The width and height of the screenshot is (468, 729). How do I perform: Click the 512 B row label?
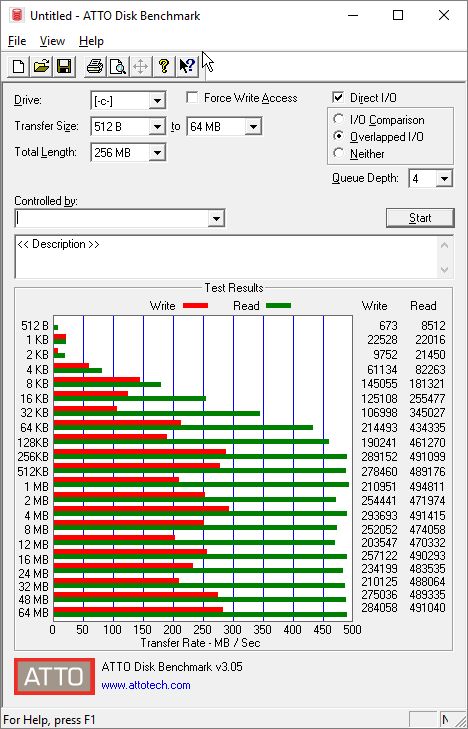click(x=35, y=326)
